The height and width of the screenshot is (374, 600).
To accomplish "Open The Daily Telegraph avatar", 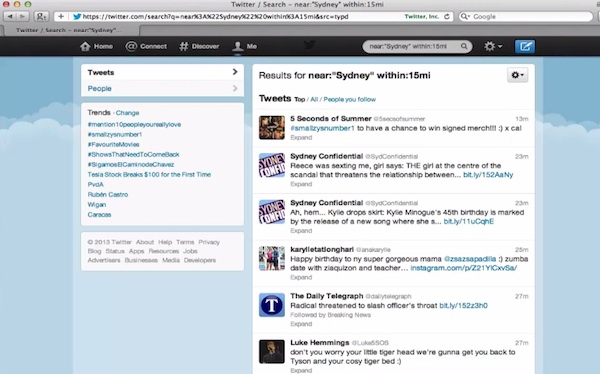I will coord(272,305).
